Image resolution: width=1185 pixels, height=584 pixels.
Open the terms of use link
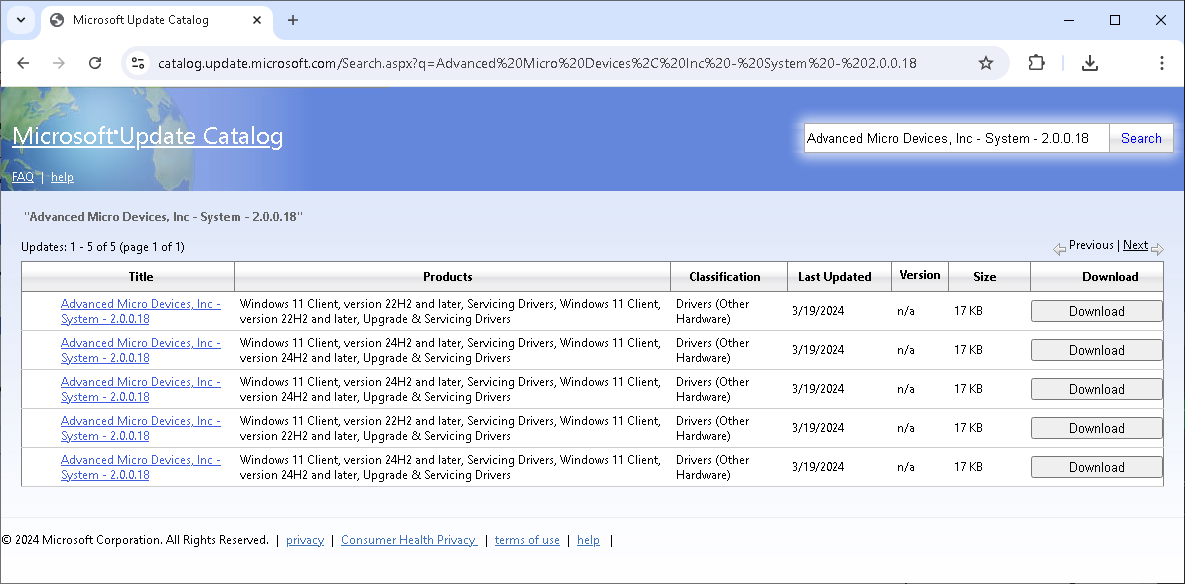pos(527,540)
